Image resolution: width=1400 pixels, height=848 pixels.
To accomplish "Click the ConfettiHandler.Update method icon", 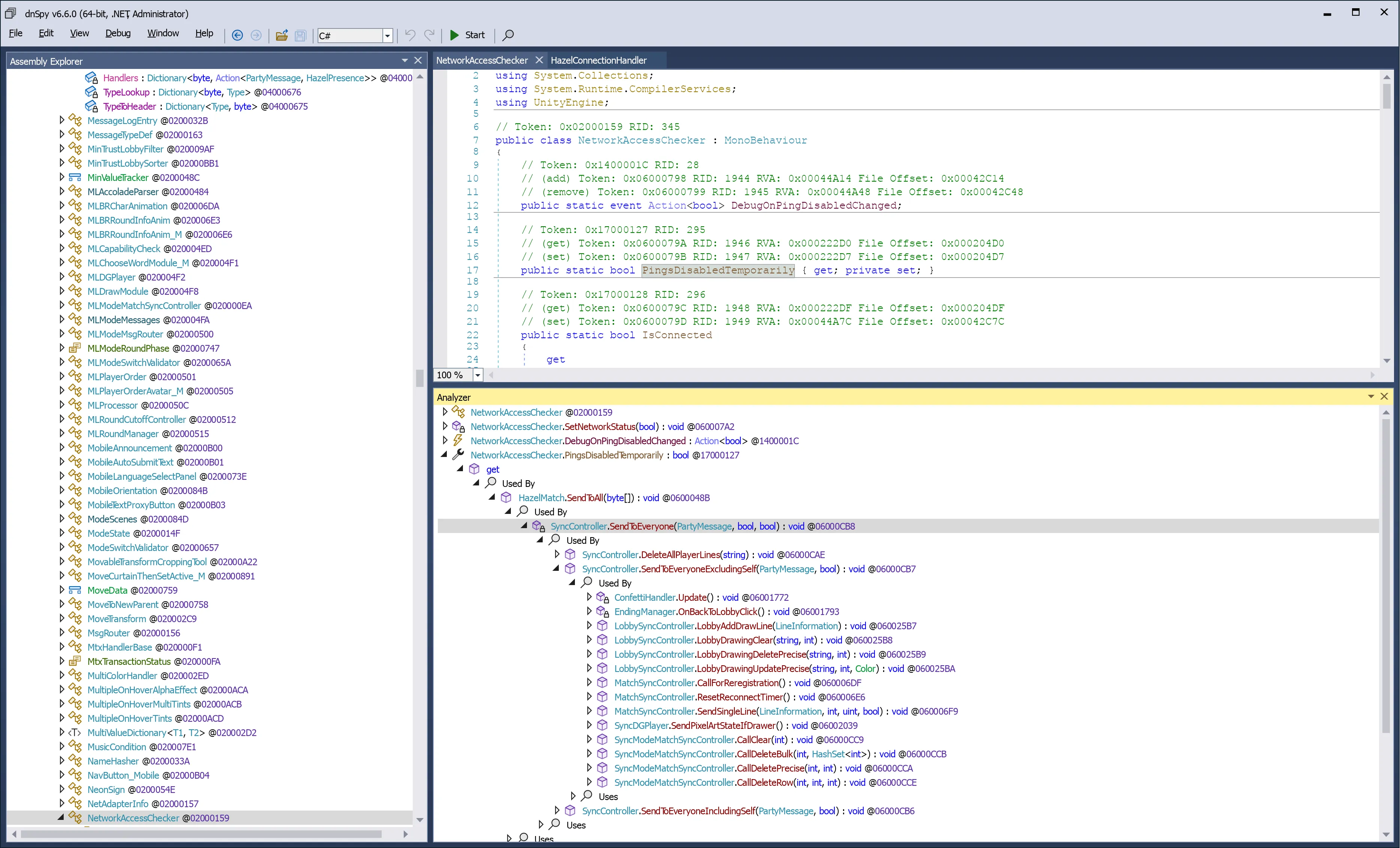I will click(x=603, y=597).
